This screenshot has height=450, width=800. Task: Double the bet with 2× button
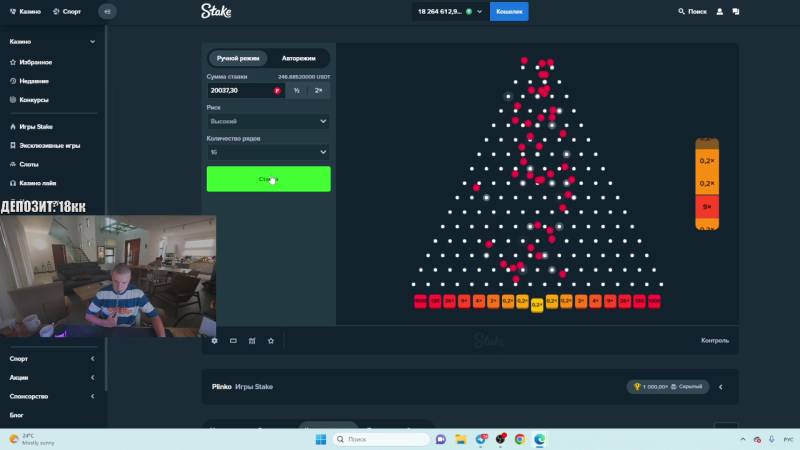[x=318, y=90]
